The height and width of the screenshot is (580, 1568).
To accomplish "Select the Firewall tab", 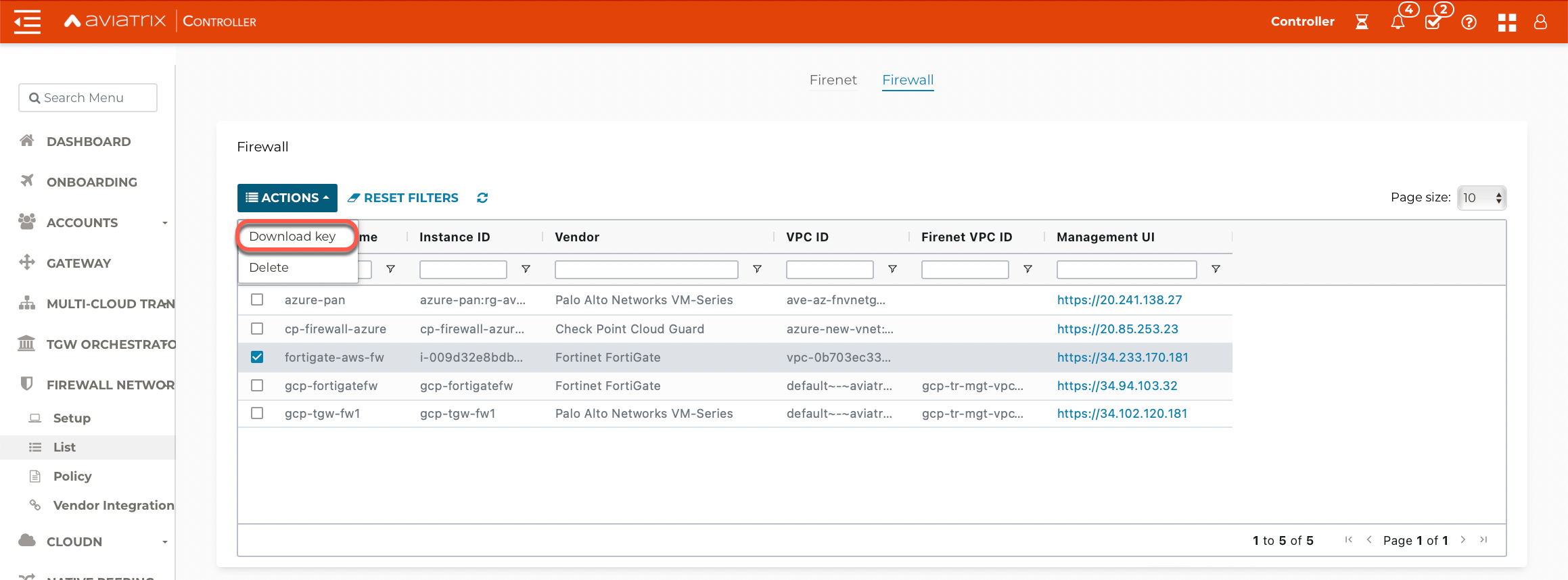I will click(908, 80).
